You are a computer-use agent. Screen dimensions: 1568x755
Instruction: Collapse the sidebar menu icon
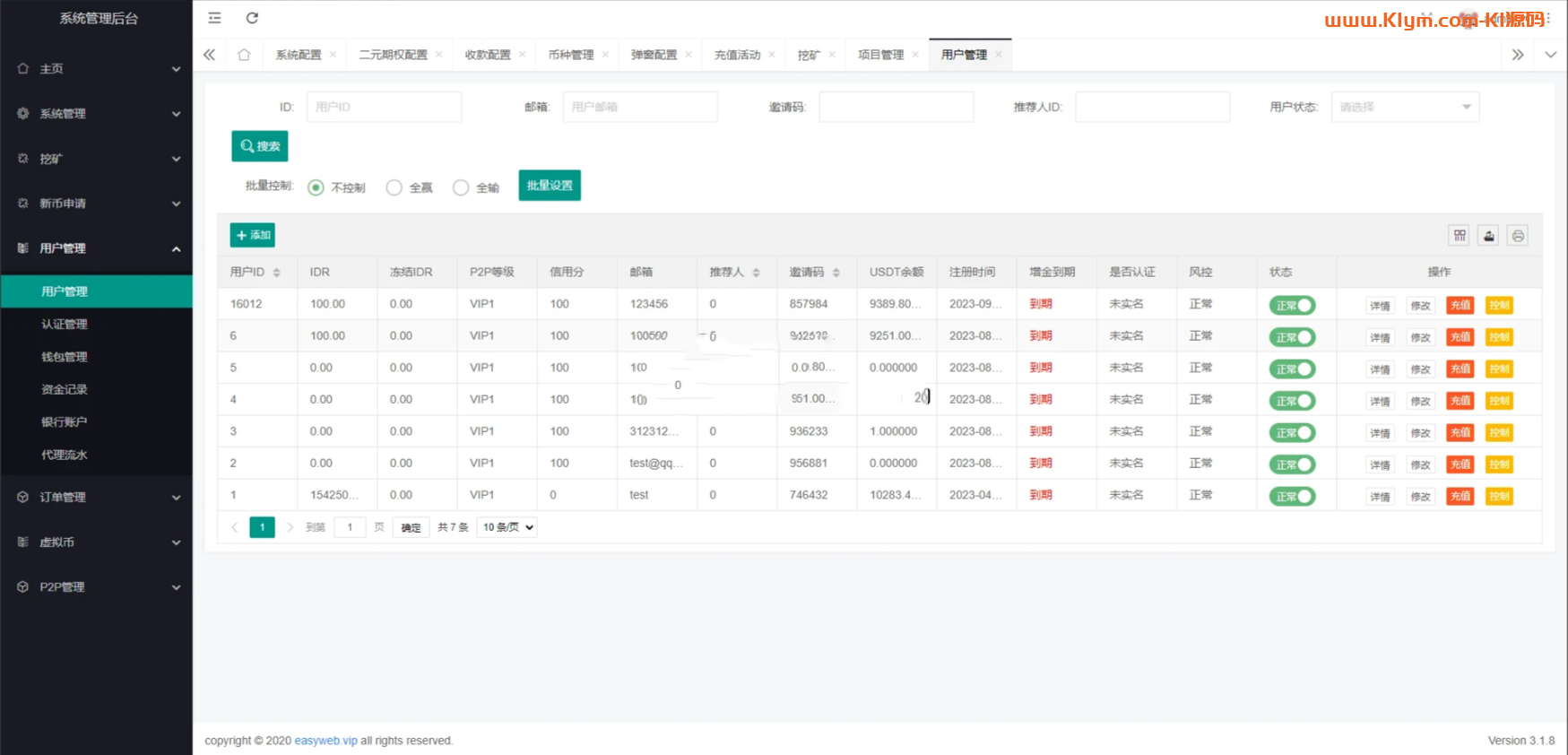coord(214,18)
